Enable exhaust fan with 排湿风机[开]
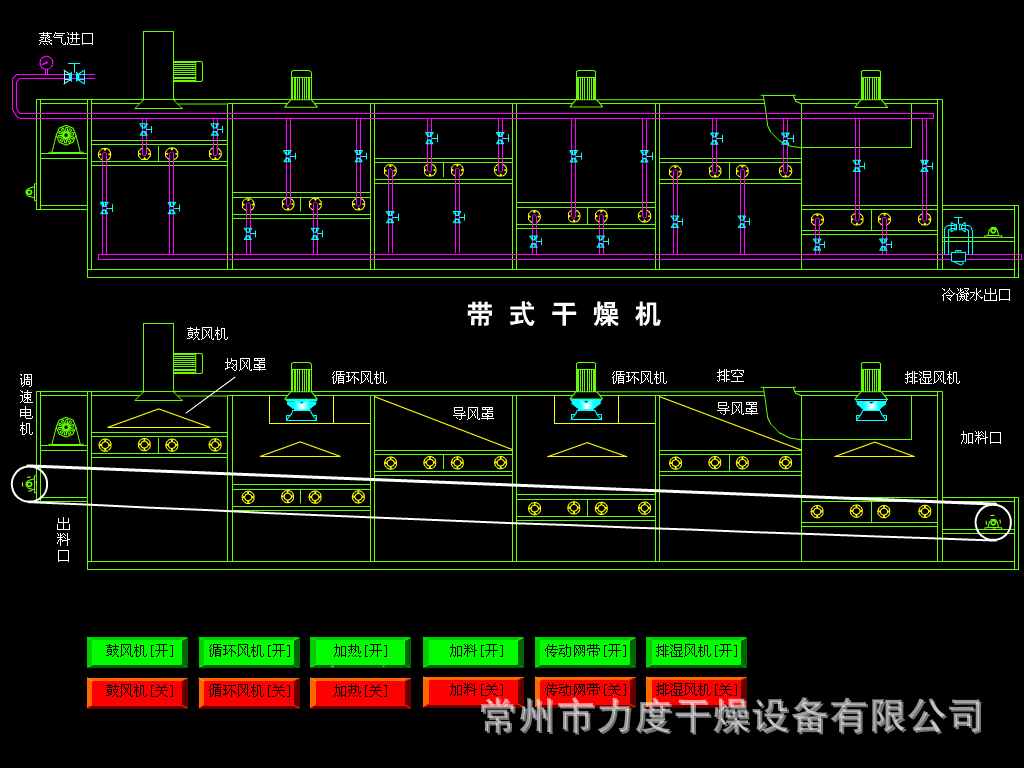 (696, 652)
